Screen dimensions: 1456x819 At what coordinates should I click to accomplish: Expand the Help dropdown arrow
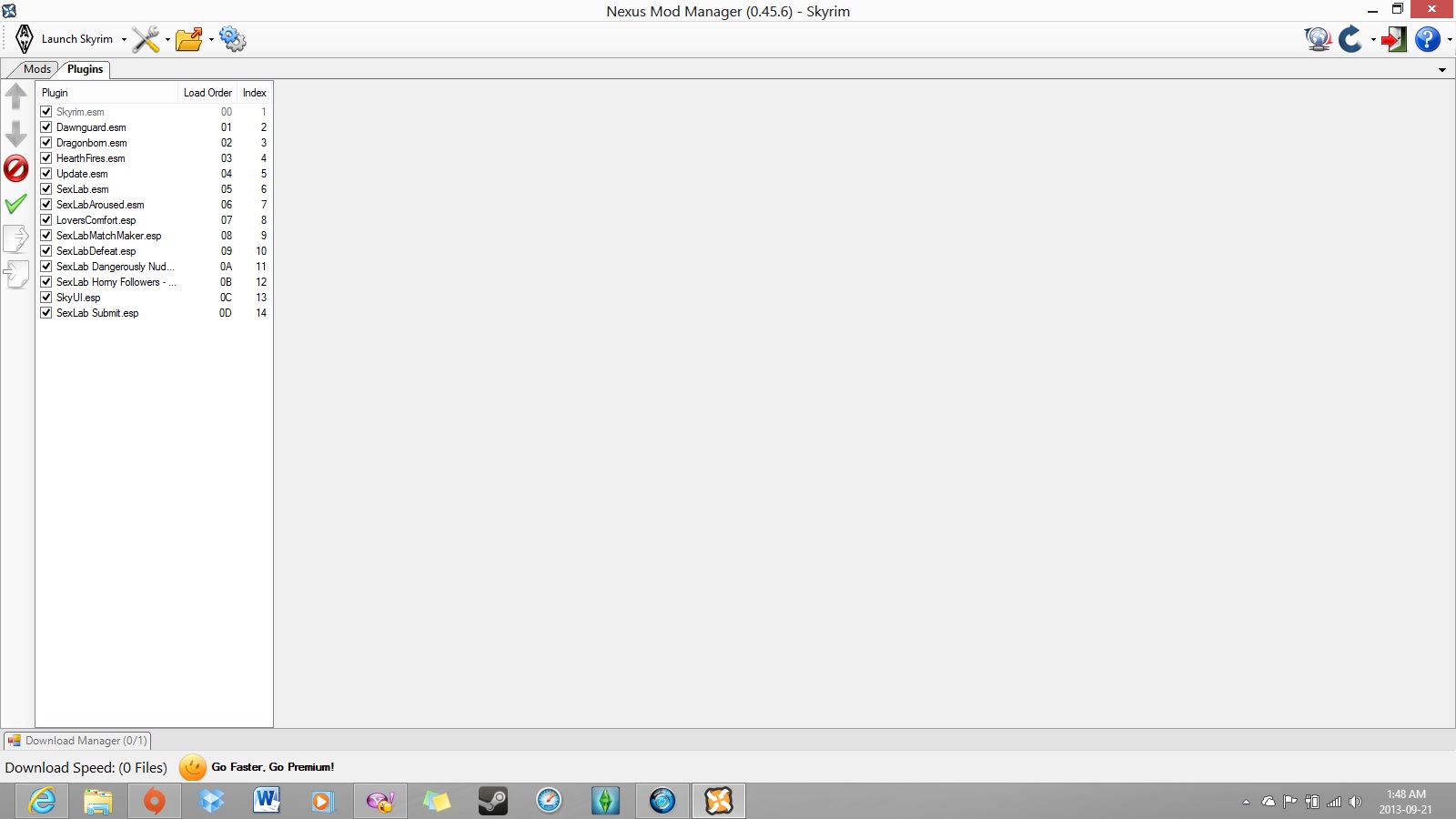coord(1450,40)
